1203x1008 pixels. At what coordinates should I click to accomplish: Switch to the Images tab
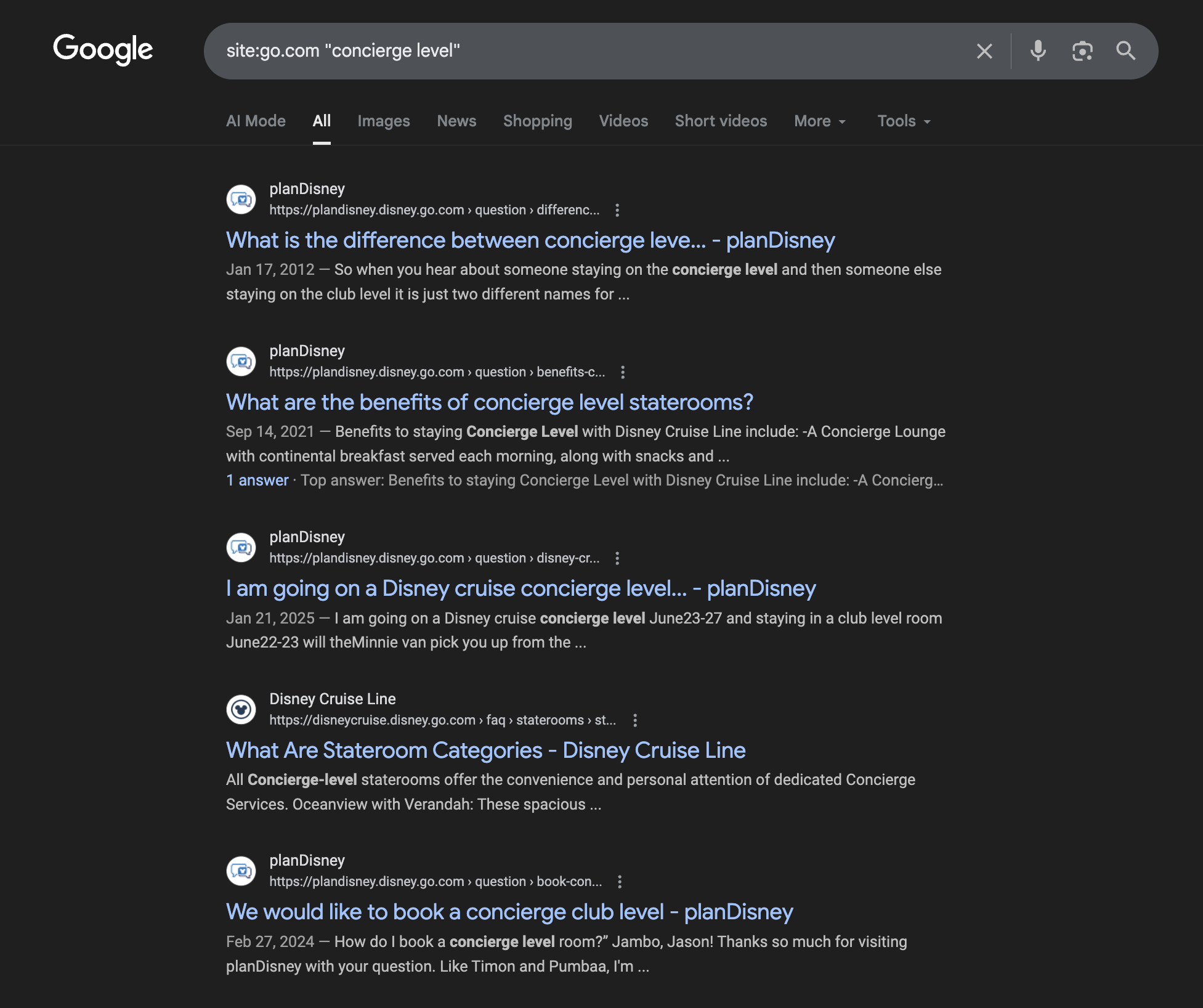pyautogui.click(x=383, y=121)
